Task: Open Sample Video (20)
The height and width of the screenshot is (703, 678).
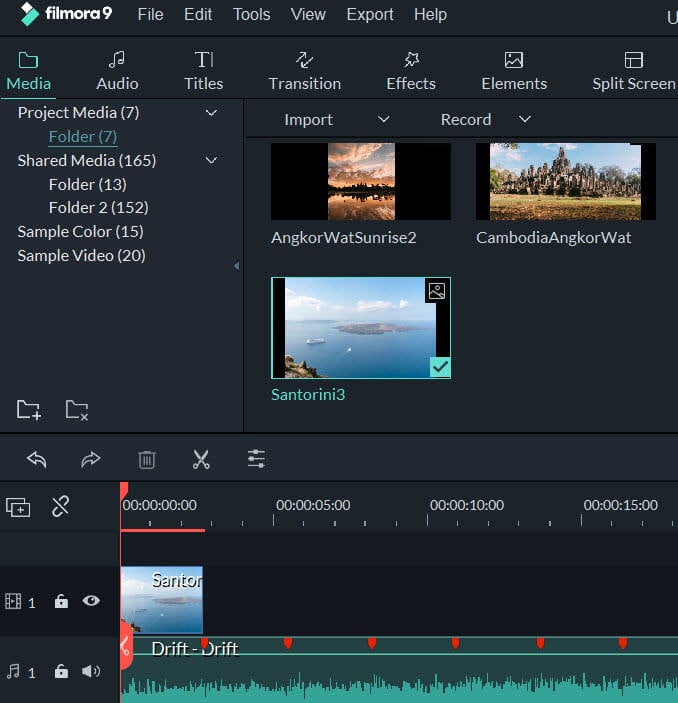Action: click(x=81, y=256)
